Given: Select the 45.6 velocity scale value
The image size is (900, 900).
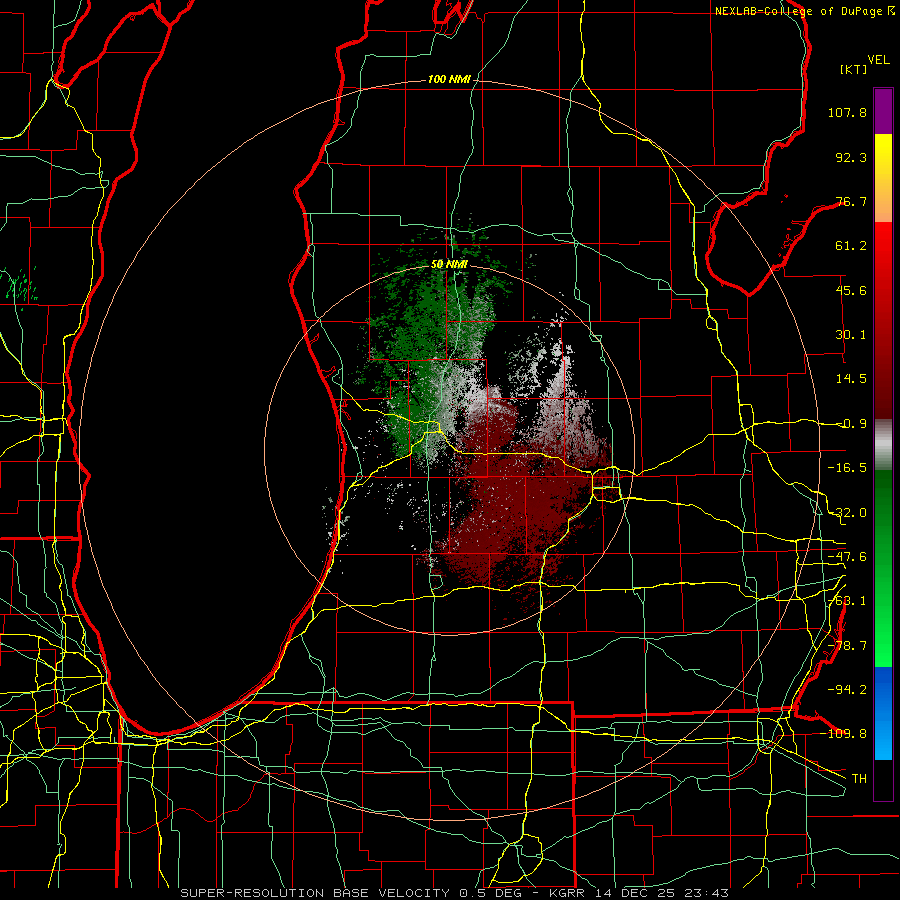Looking at the screenshot, I should click(851, 290).
